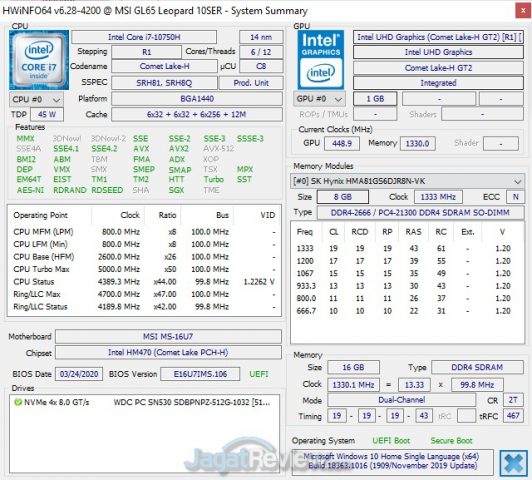This screenshot has height=480, width=532.
Task: Click the C8 µCU field
Action: [261, 66]
